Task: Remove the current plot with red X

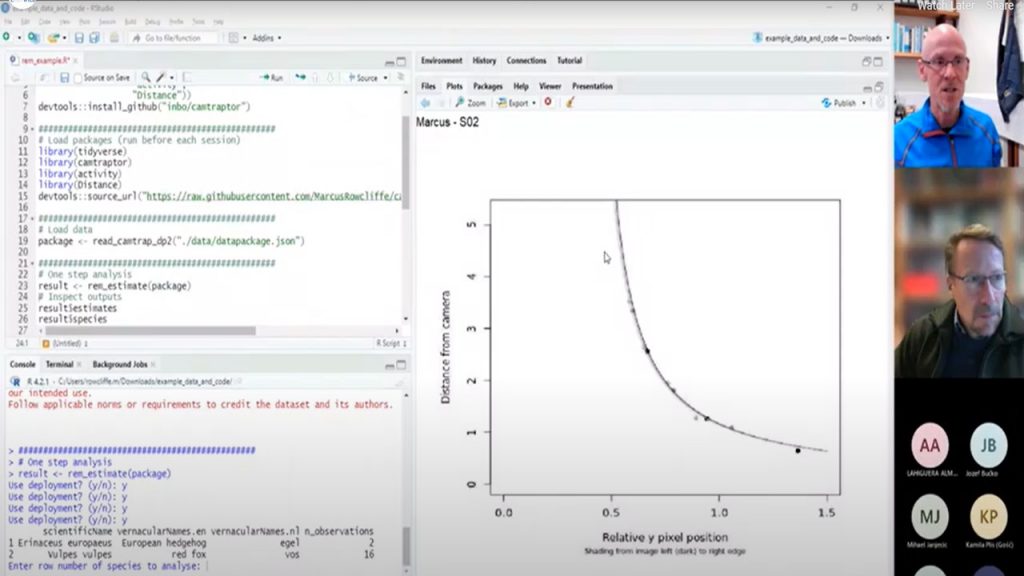Action: [548, 103]
